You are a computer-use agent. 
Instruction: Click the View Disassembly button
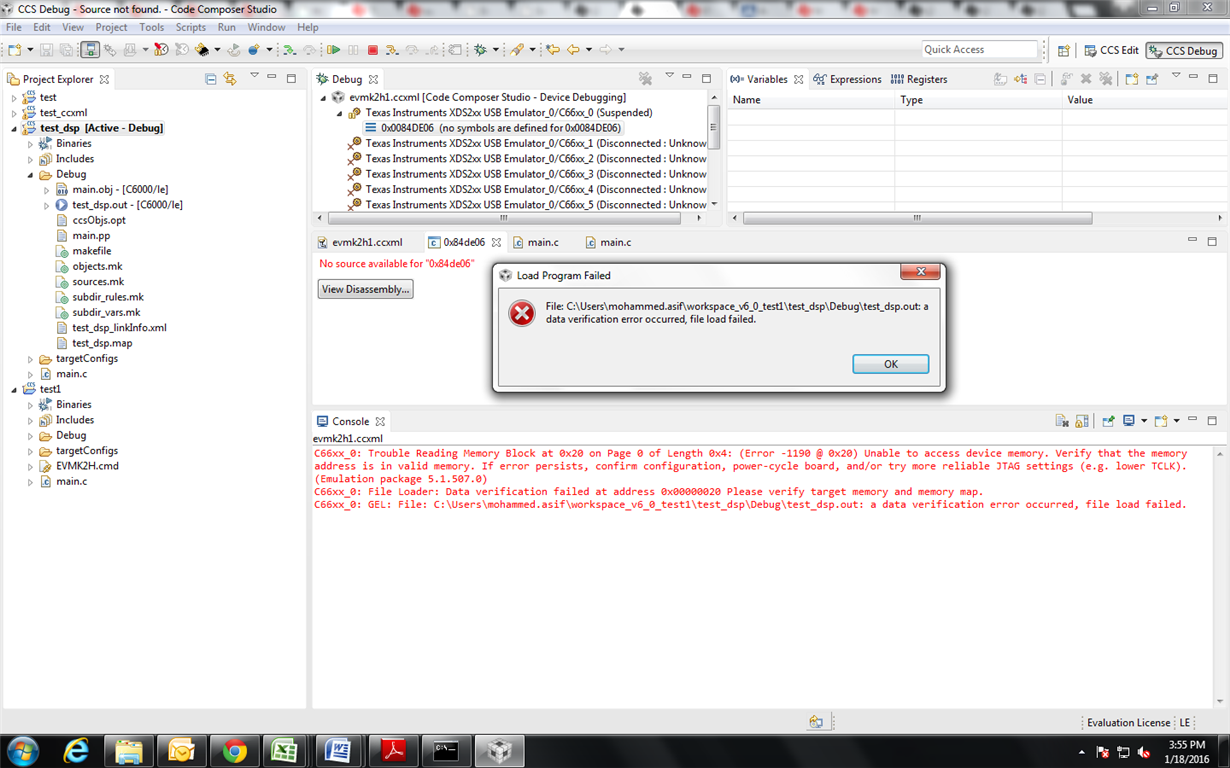(x=365, y=289)
